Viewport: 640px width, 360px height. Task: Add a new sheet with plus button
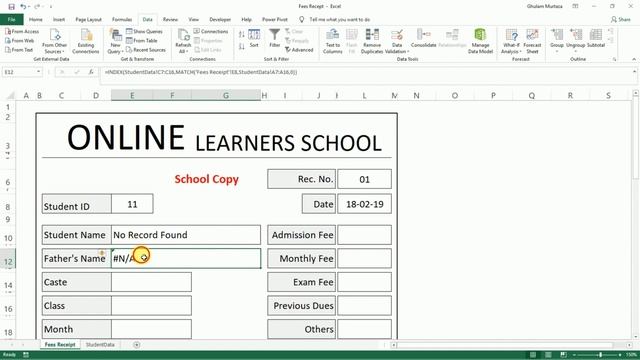pyautogui.click(x=137, y=345)
